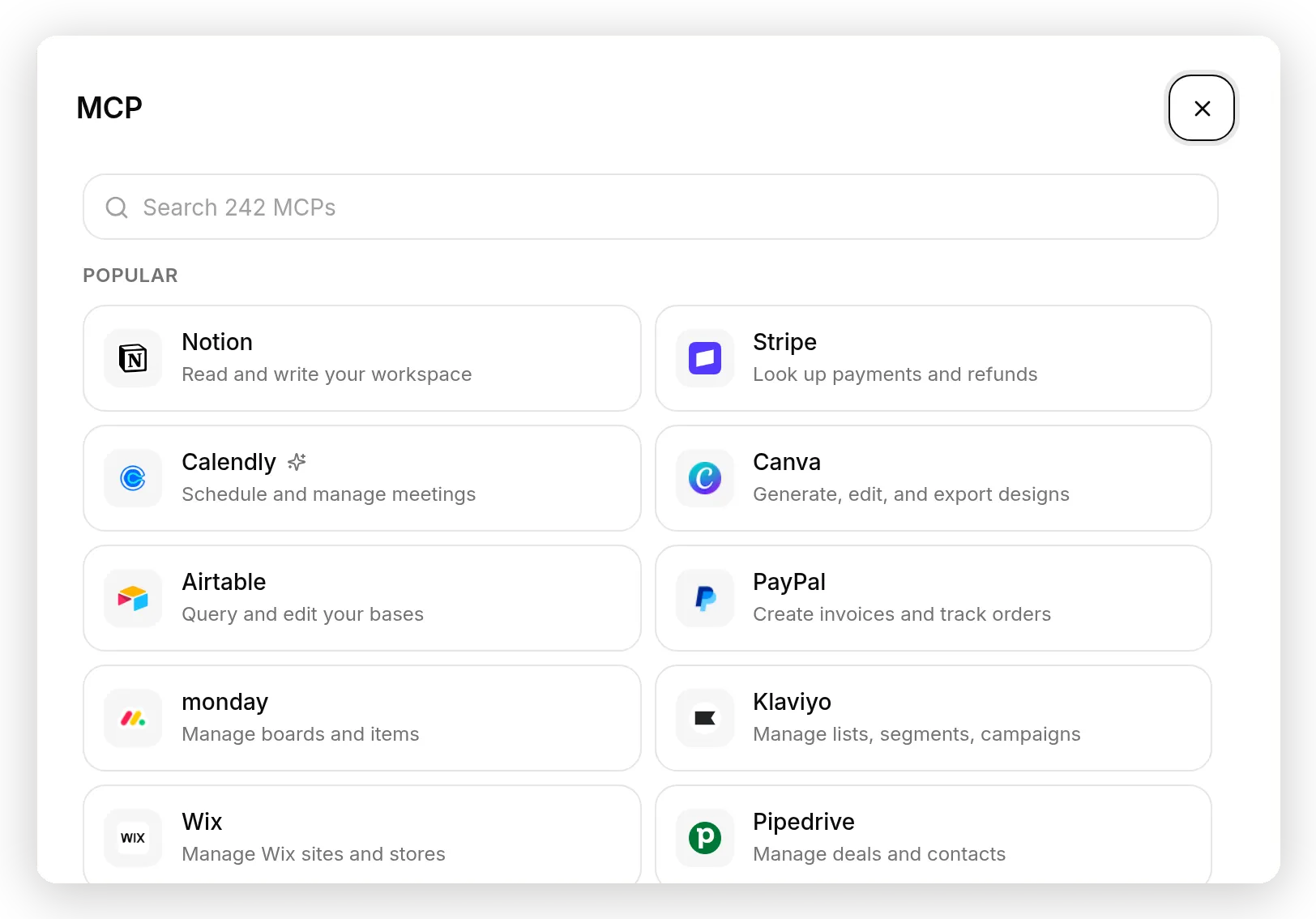
Task: Select the Airtable title text
Action: 224,582
